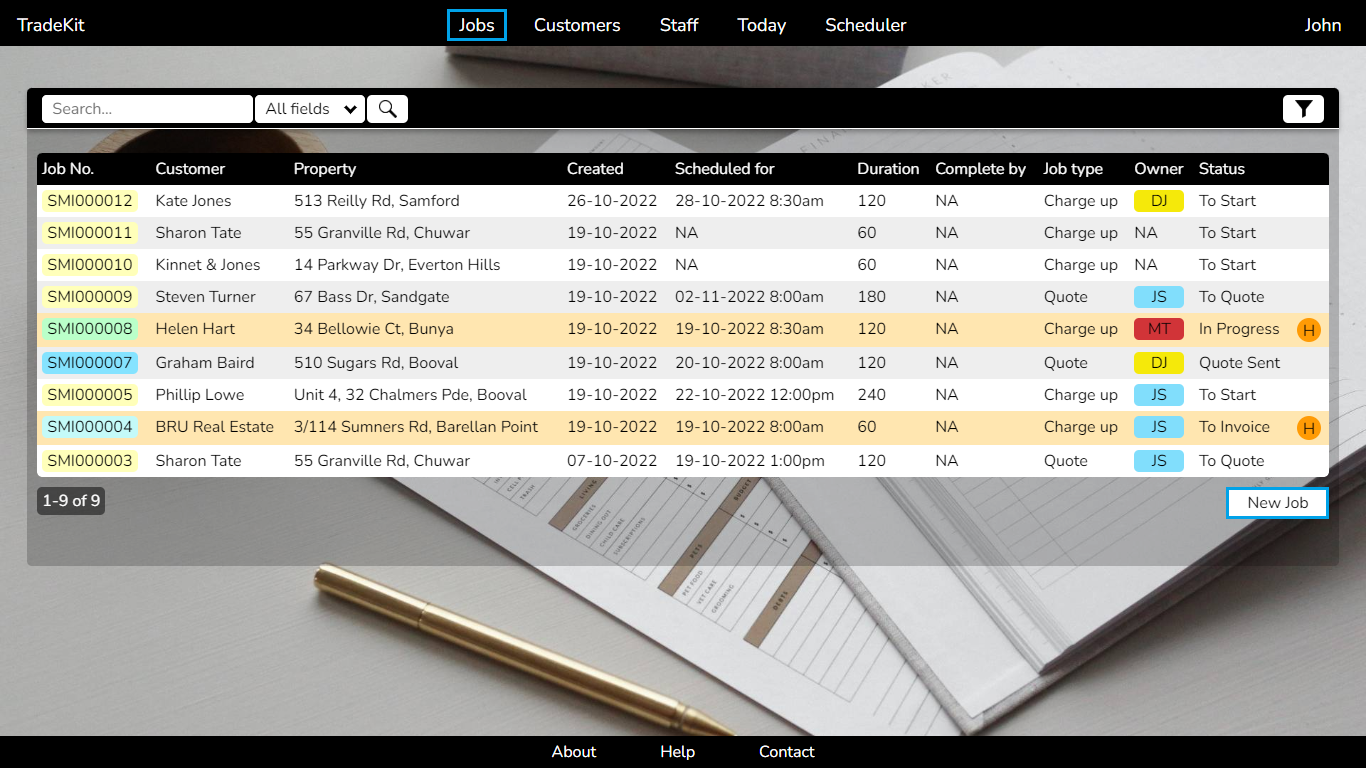Click the To Invoice status
The height and width of the screenshot is (768, 1366).
click(1234, 427)
